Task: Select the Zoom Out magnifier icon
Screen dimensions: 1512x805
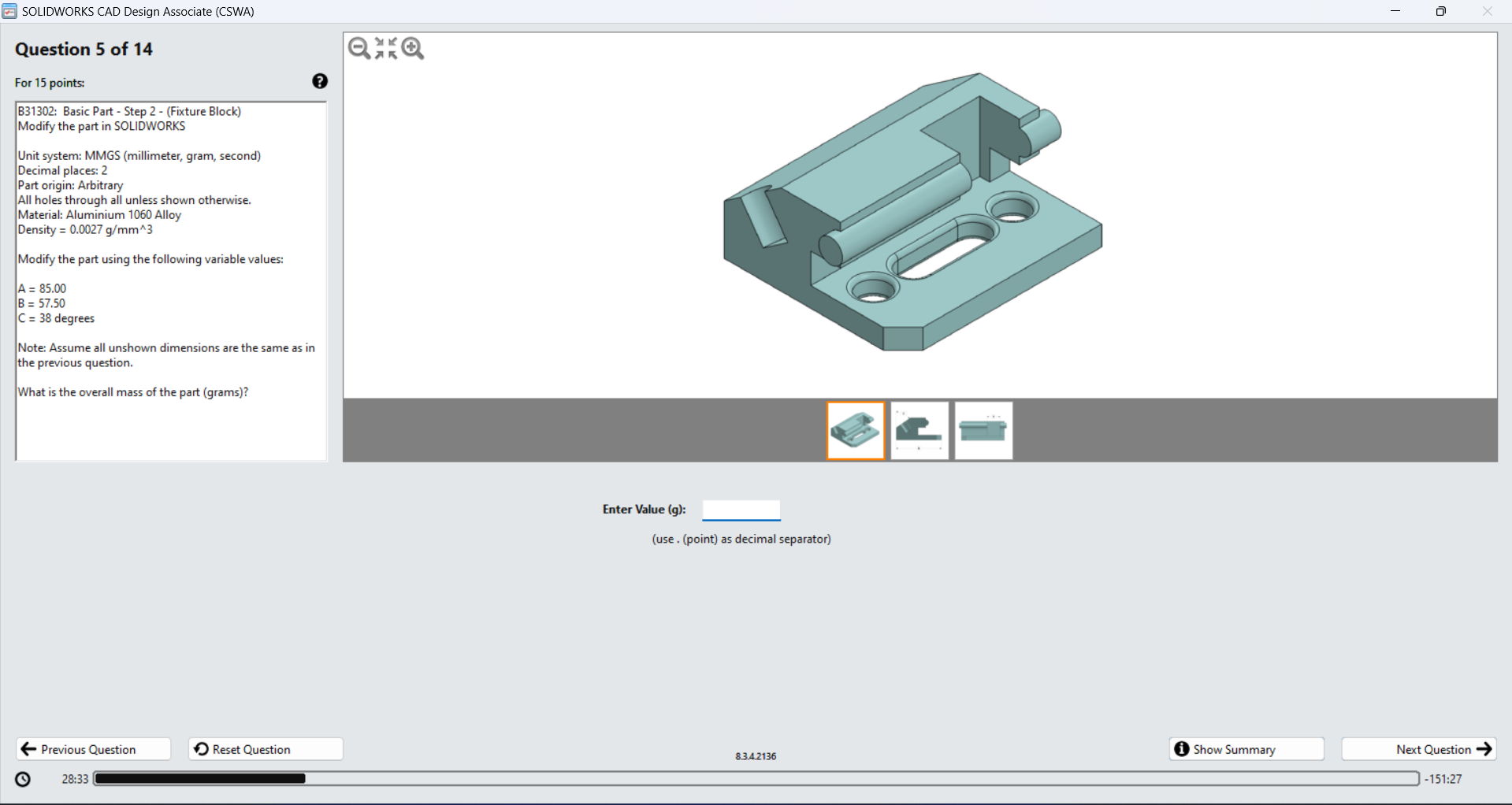Action: (x=359, y=48)
